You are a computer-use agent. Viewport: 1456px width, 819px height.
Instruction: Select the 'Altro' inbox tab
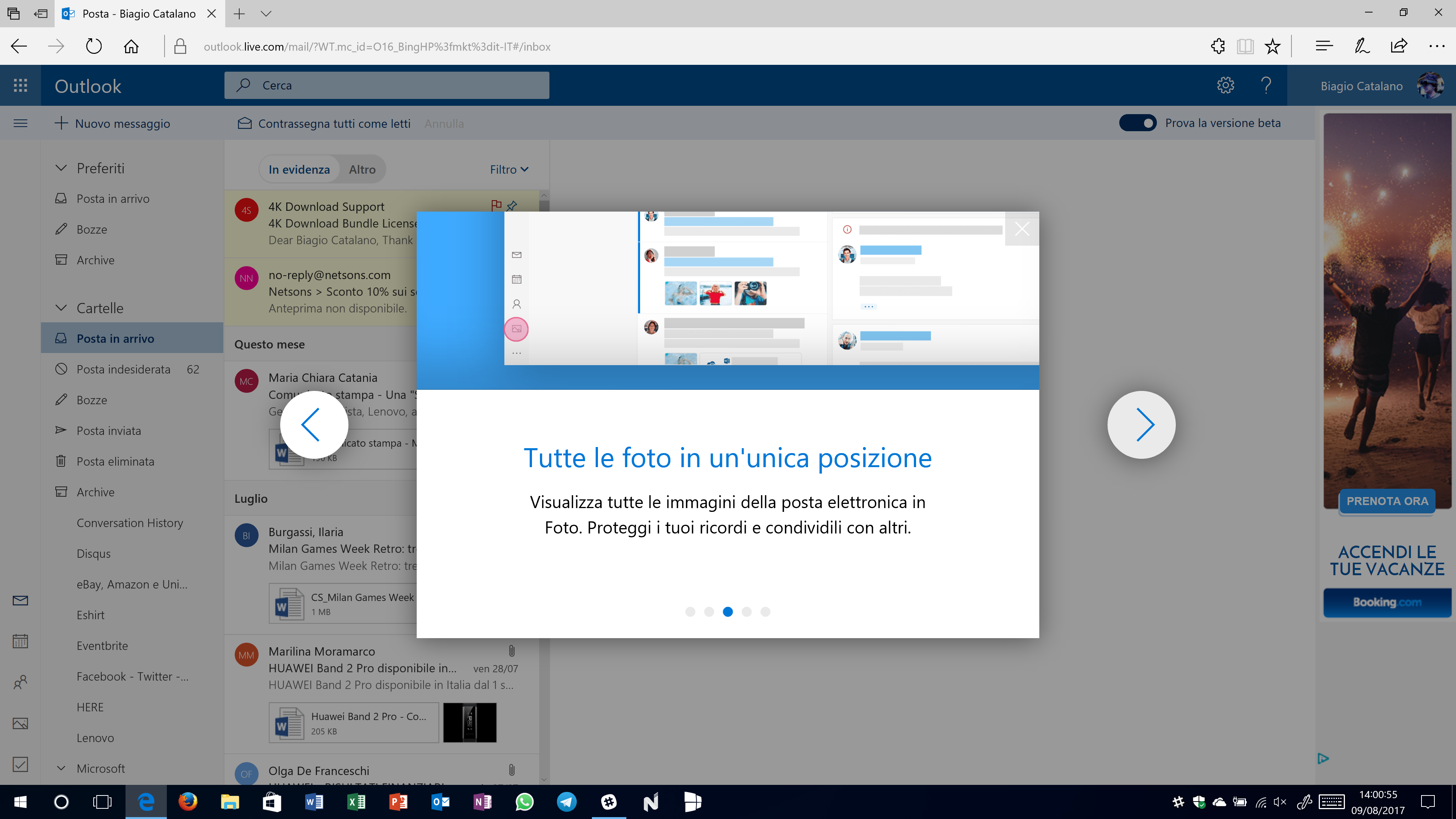click(362, 169)
